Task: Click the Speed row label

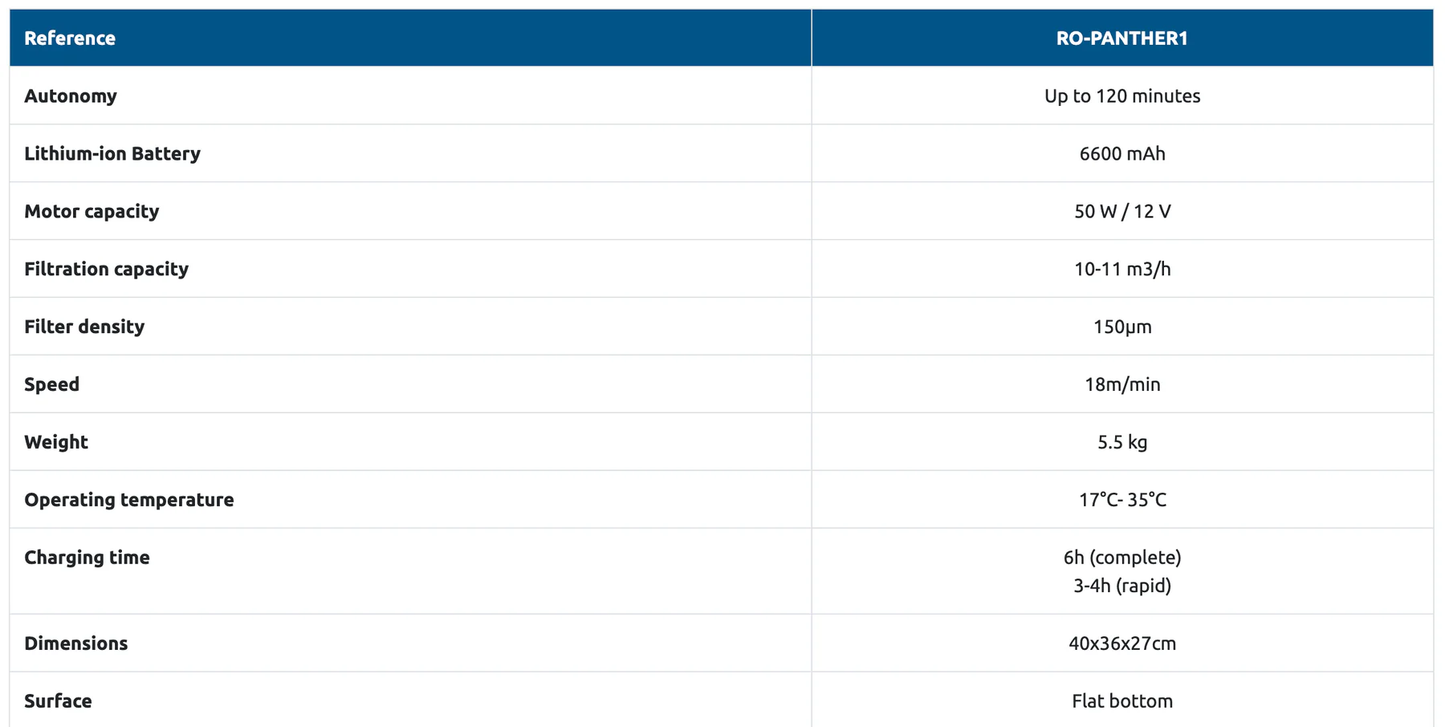Action: [x=52, y=385]
